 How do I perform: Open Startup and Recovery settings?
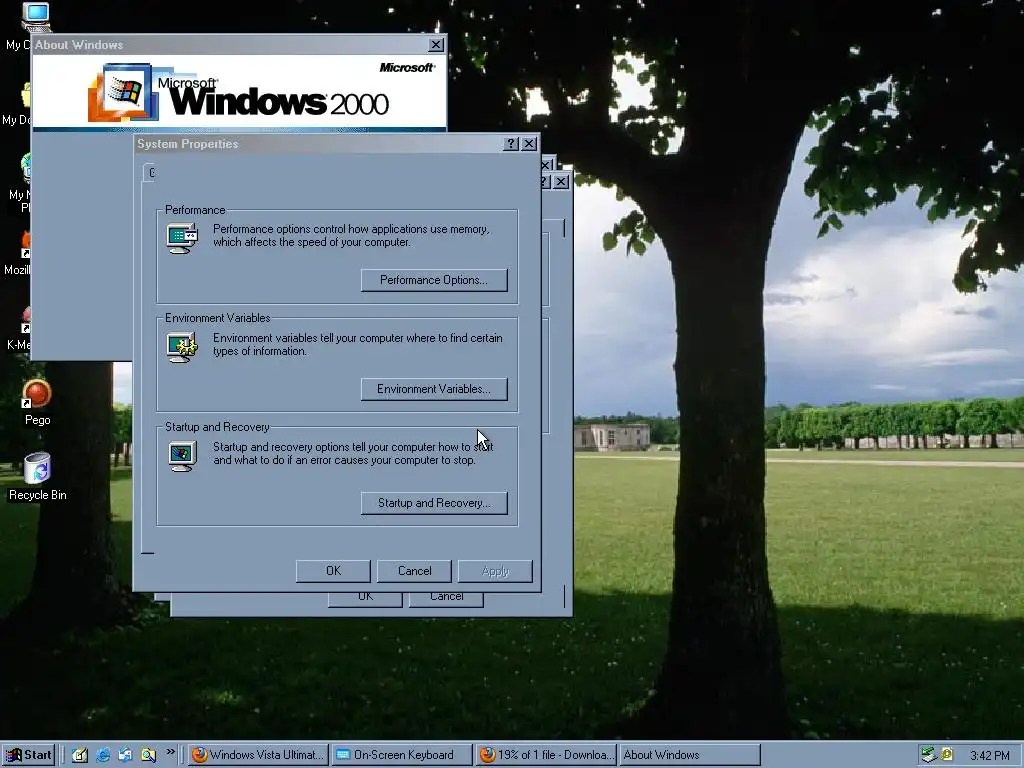point(434,503)
